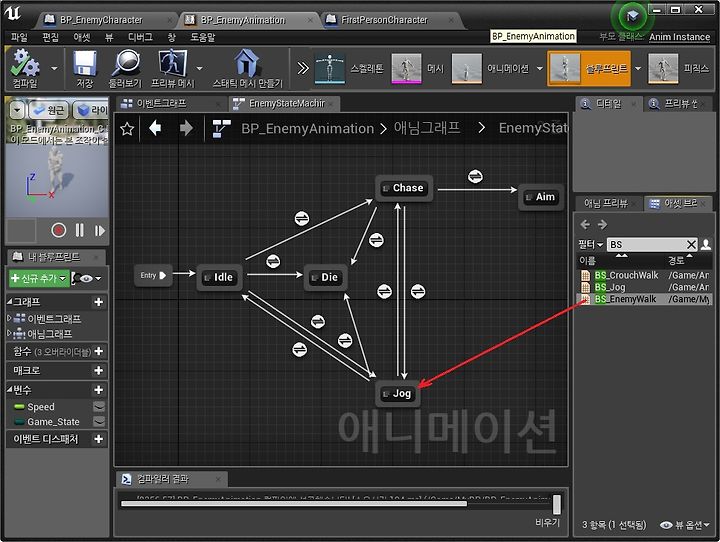
Task: Expand toolbar with double chevron icon
Action: click(303, 68)
